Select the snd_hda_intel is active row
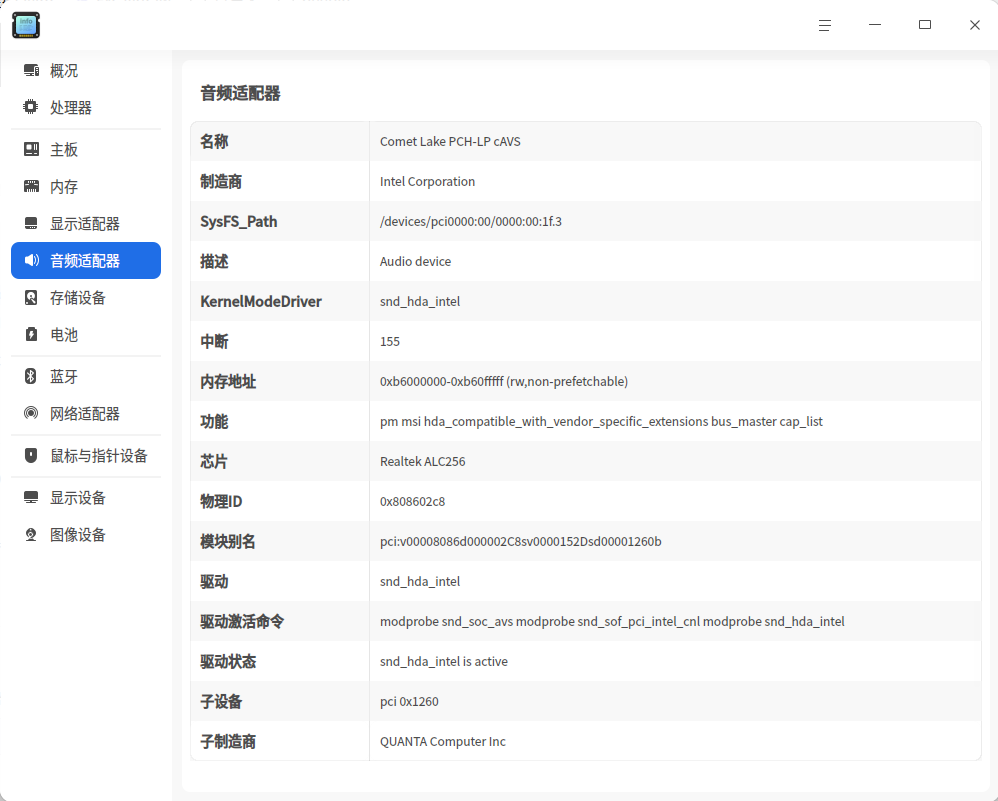Screen dimensions: 998x801 (x=586, y=661)
